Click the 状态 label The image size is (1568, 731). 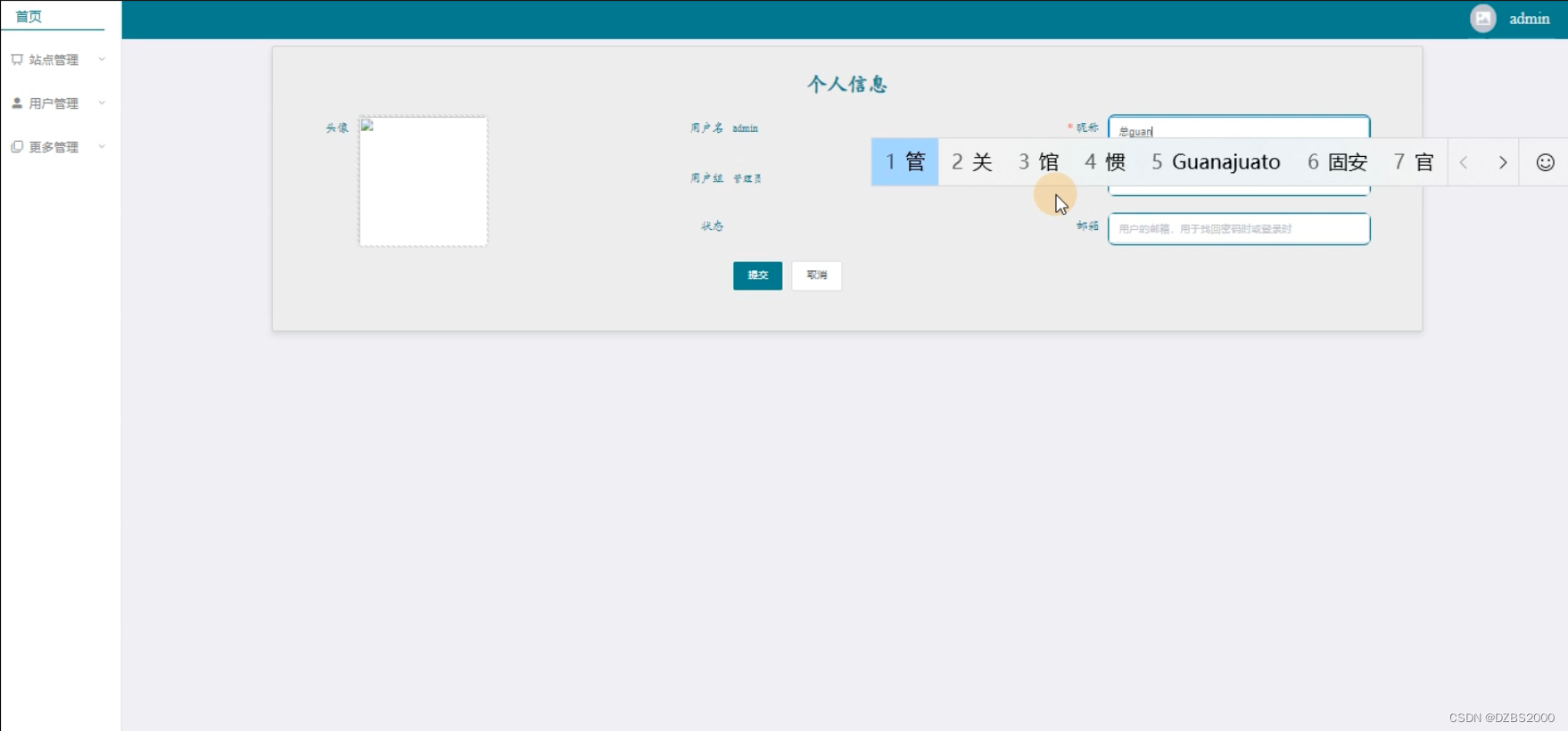[x=712, y=226]
